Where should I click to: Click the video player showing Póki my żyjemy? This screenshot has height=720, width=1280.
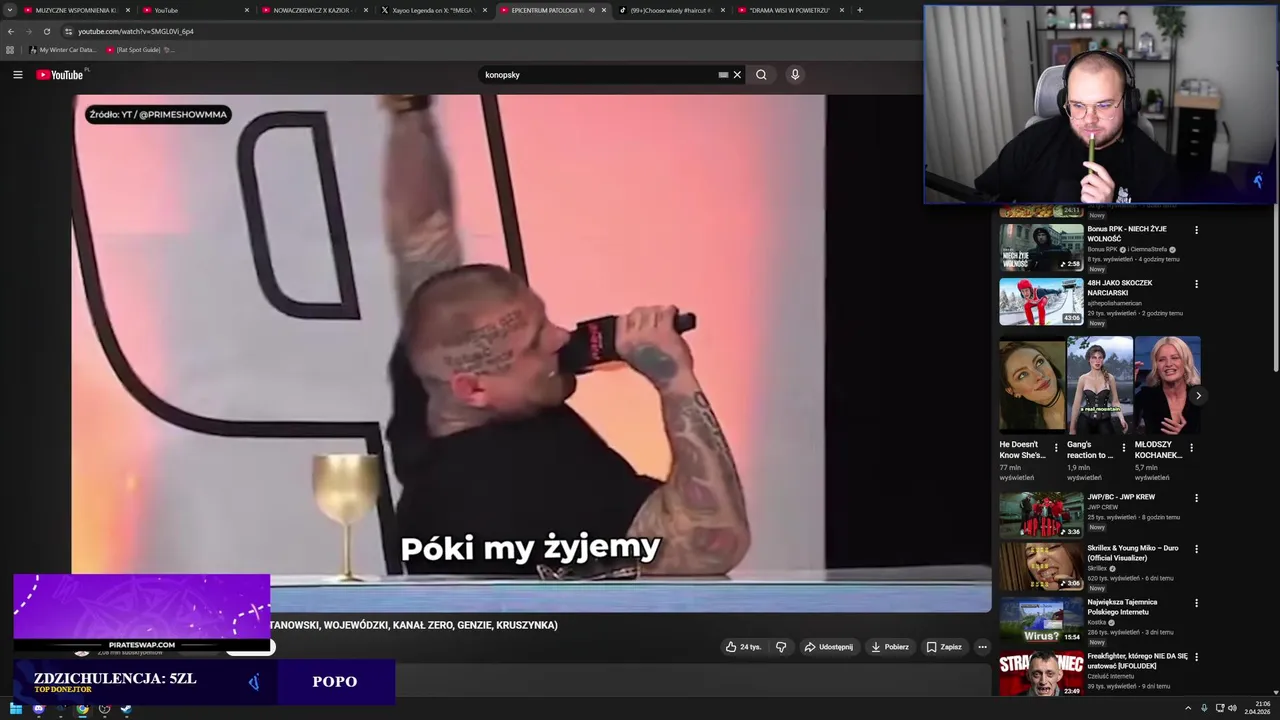[531, 353]
